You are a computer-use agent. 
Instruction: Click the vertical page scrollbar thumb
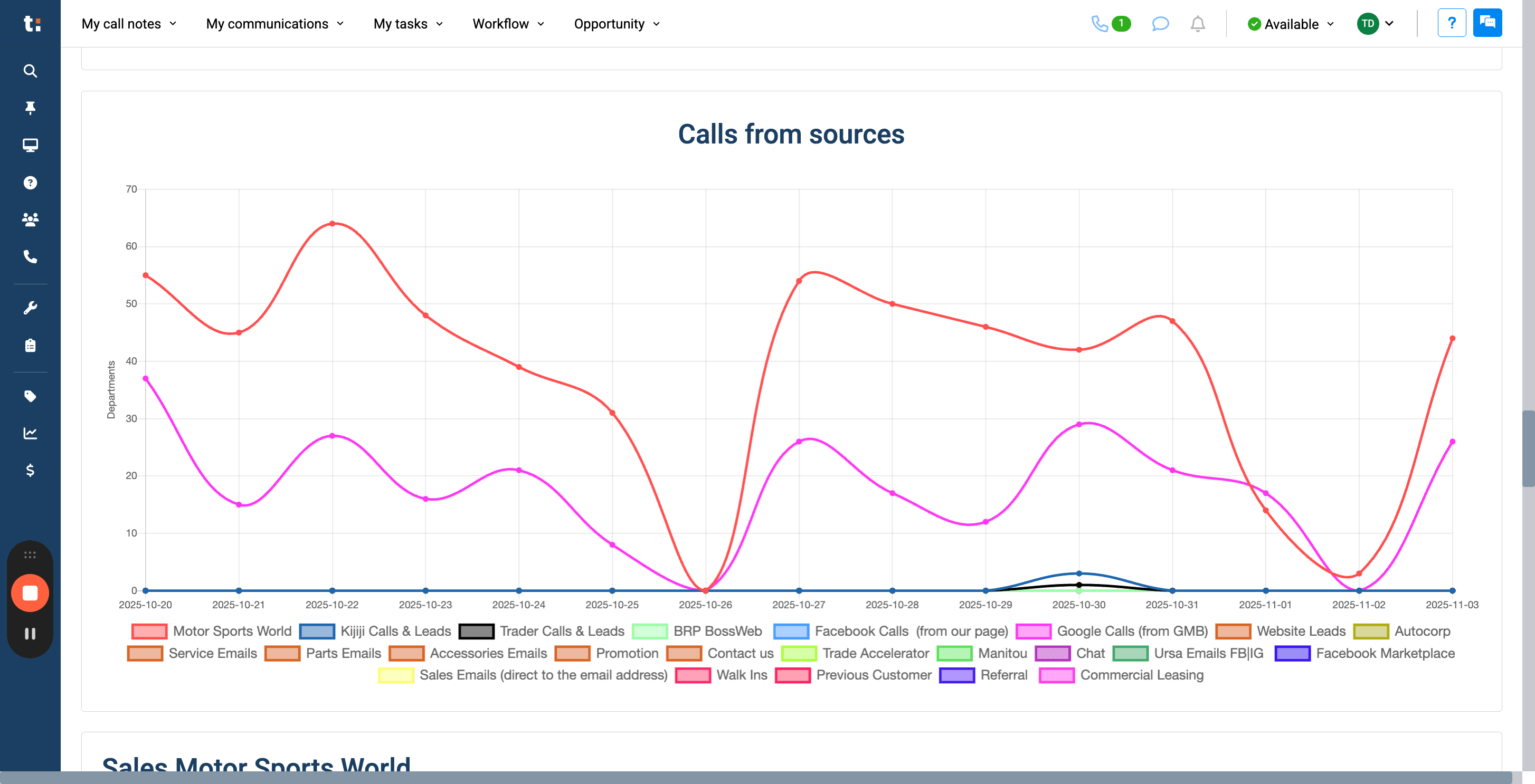(x=1528, y=448)
